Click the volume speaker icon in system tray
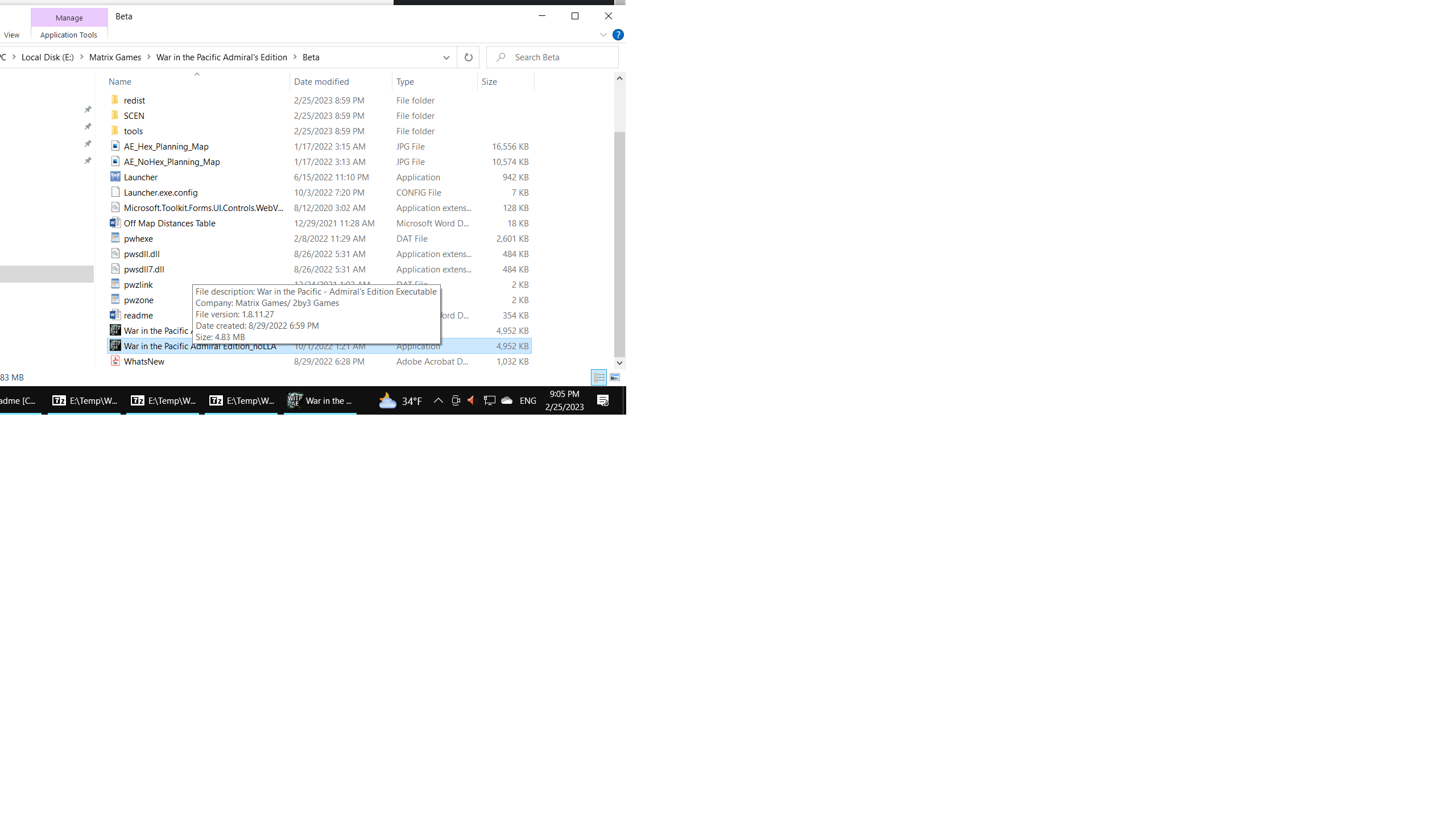 [471, 400]
